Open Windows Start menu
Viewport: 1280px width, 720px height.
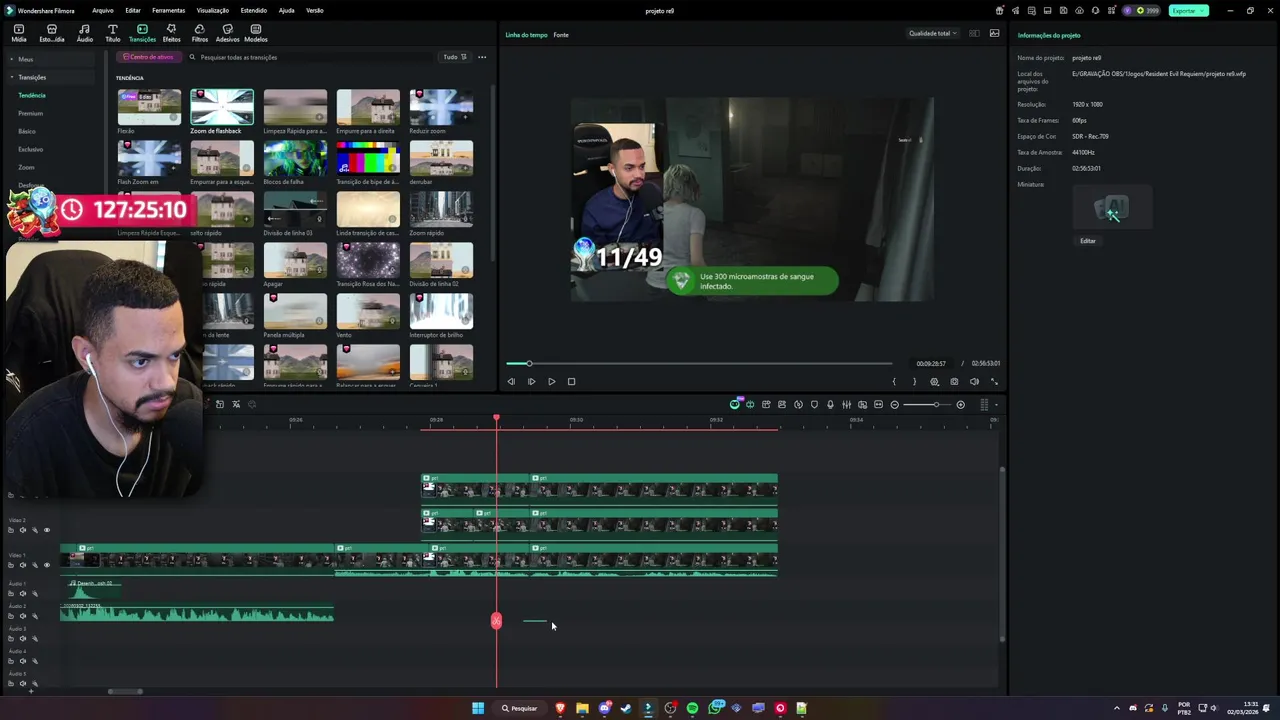478,708
